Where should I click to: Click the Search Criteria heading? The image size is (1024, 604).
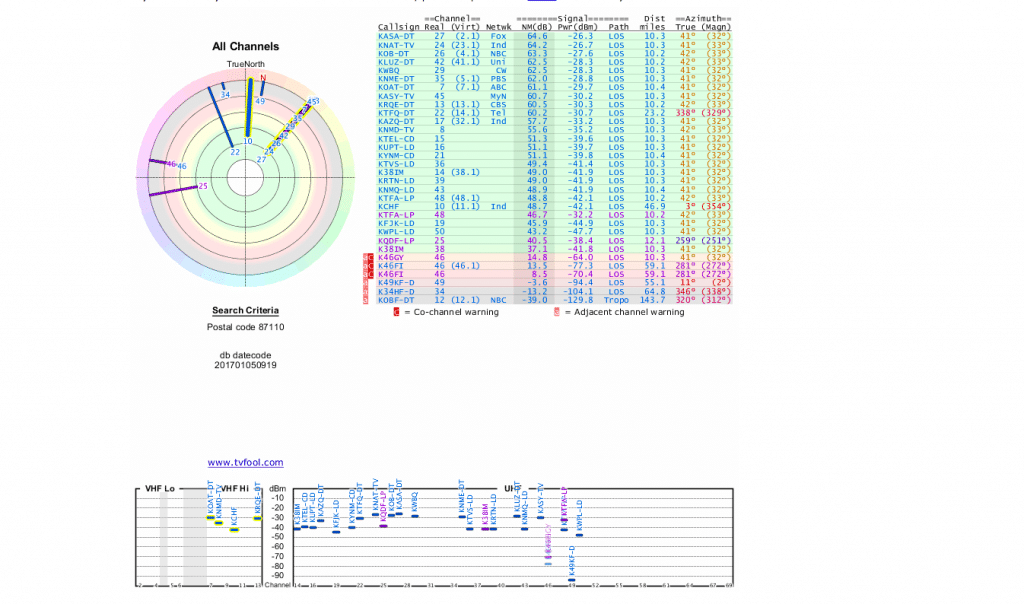click(x=247, y=311)
